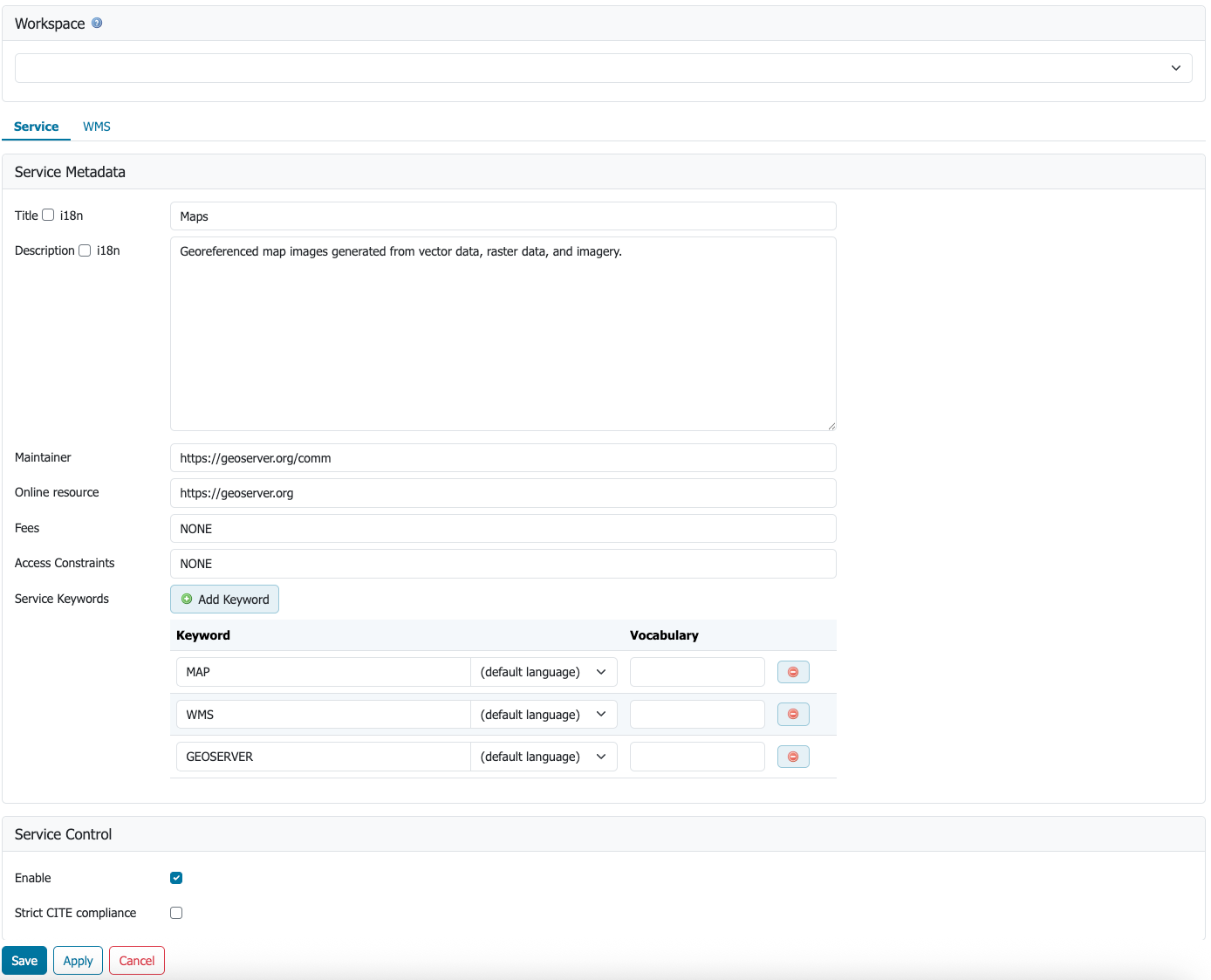The width and height of the screenshot is (1211, 980).
Task: Click the Service Control heading
Action: coord(63,834)
